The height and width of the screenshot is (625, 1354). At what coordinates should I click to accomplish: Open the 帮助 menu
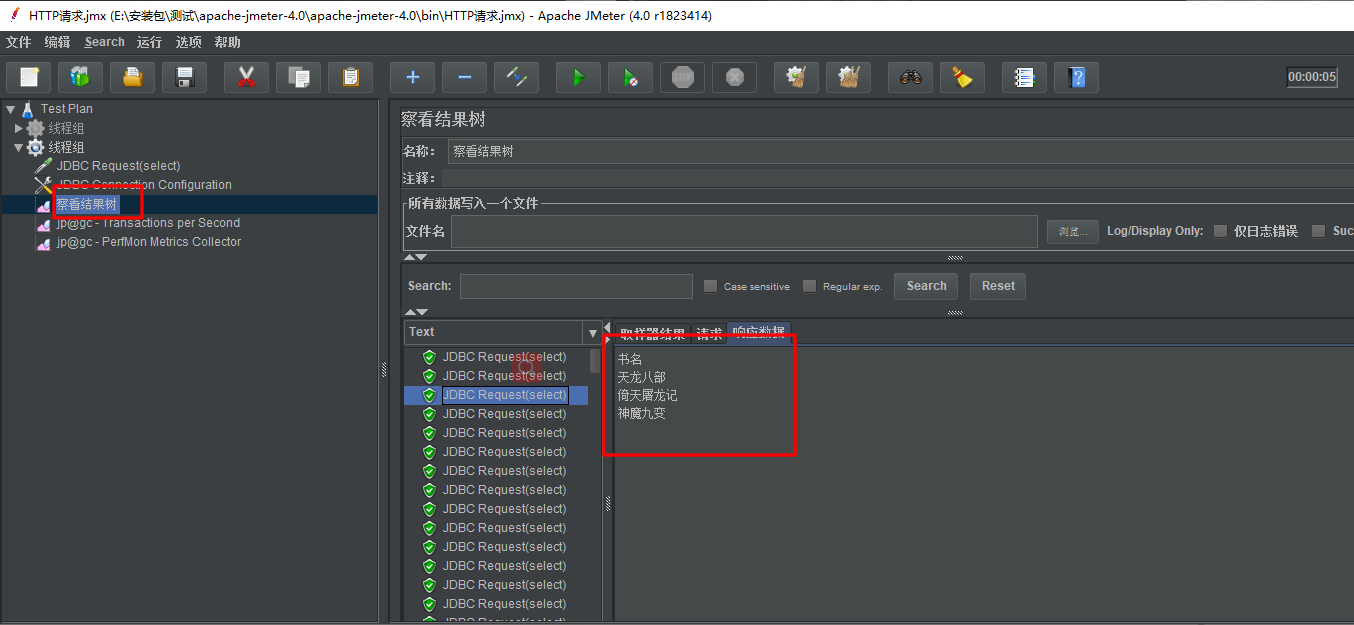point(228,42)
